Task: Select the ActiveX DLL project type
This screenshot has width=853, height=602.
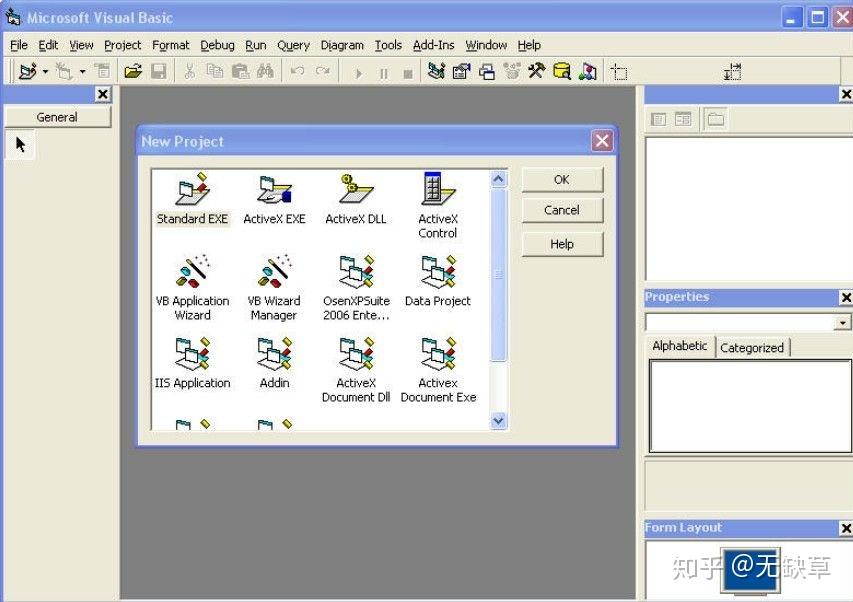Action: (x=356, y=199)
